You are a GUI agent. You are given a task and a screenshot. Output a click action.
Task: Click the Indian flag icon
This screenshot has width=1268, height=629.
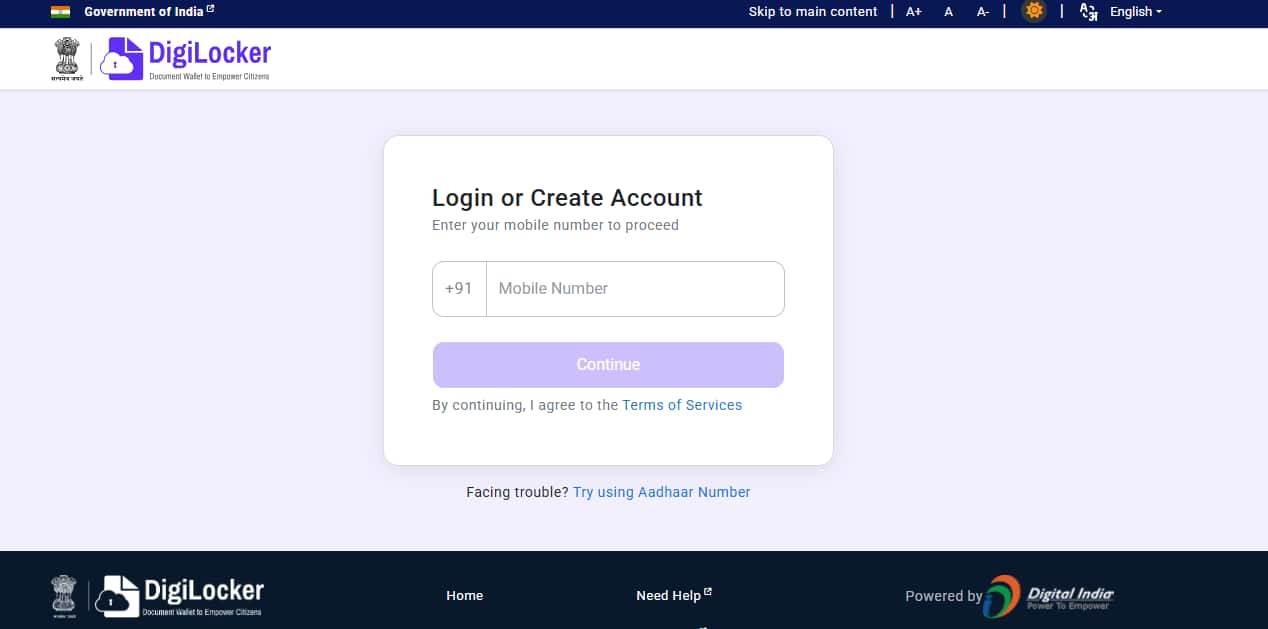point(60,12)
